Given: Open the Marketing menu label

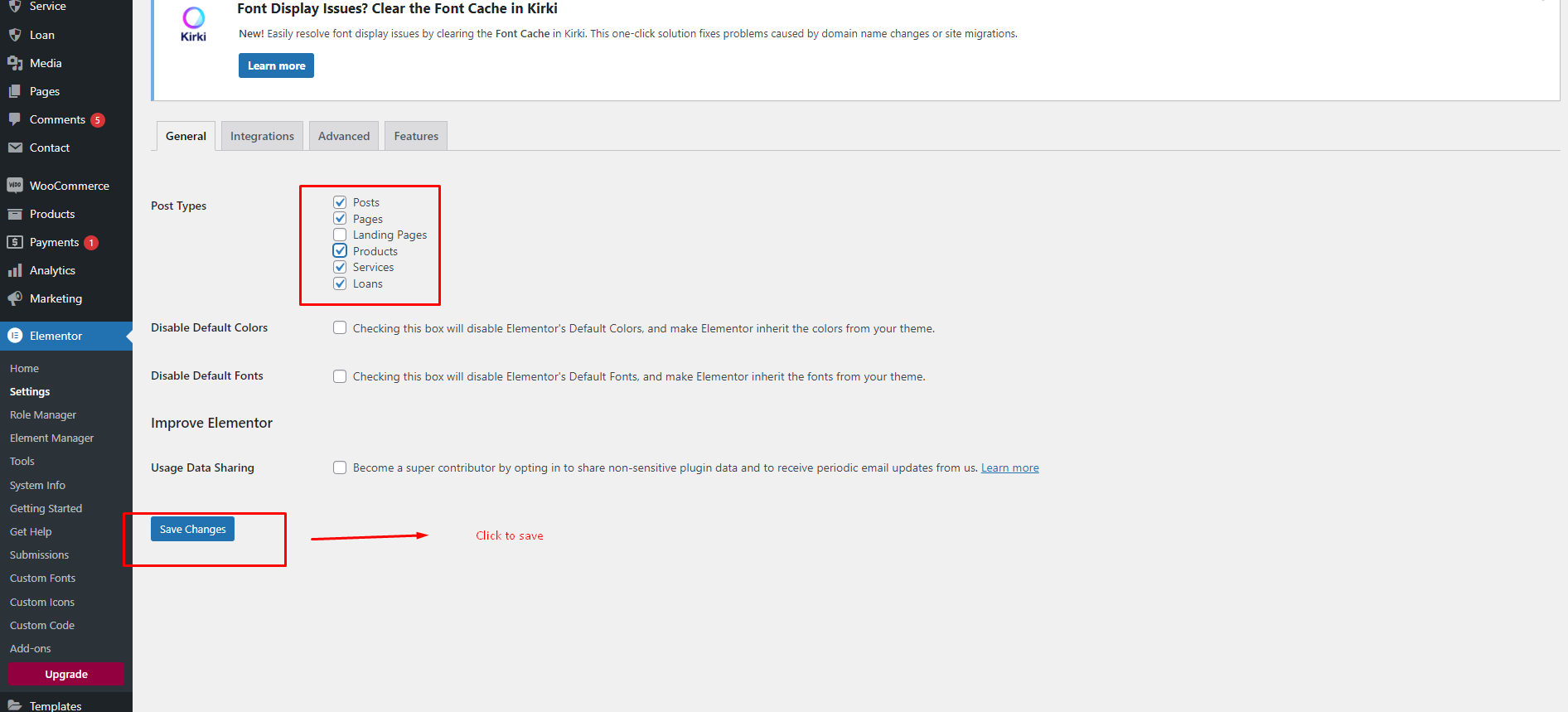Looking at the screenshot, I should pos(56,298).
